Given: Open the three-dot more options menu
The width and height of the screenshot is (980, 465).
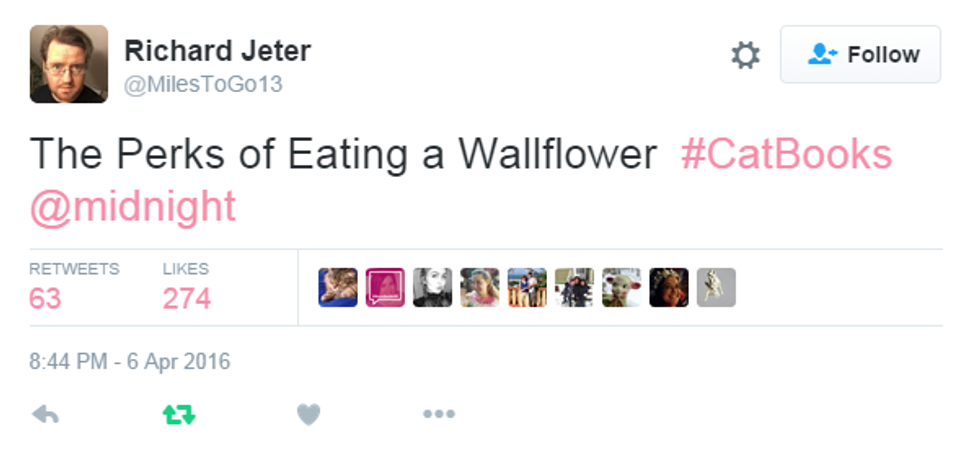Looking at the screenshot, I should click(x=438, y=413).
